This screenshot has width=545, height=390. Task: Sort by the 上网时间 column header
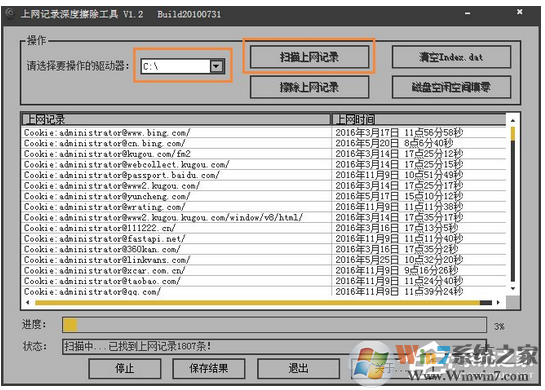419,120
